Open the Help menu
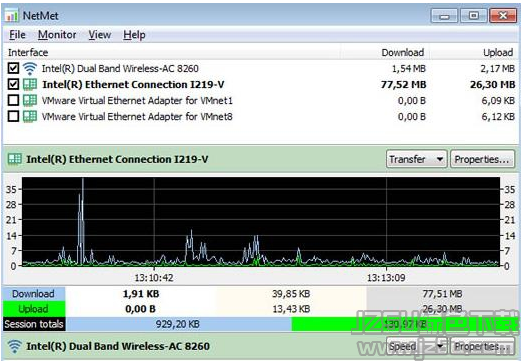Image resolution: width=521 pixels, height=361 pixels. tap(134, 35)
